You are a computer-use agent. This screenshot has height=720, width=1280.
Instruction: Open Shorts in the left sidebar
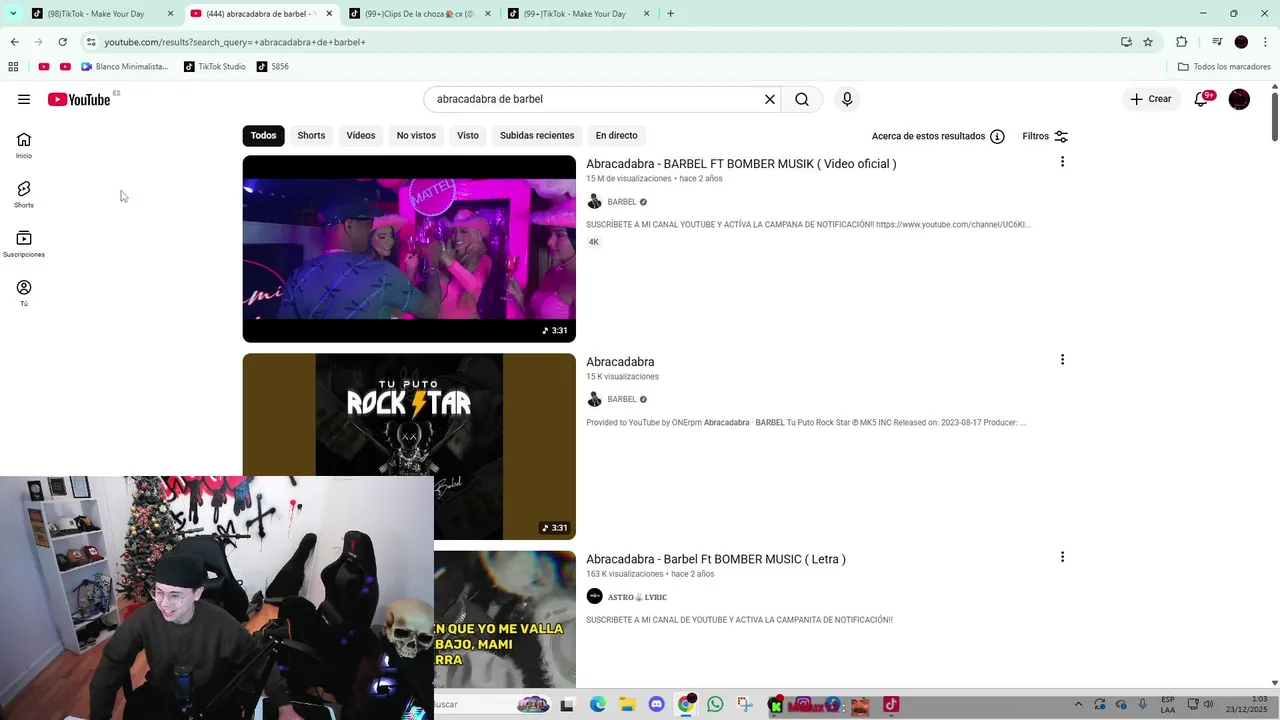tap(24, 194)
